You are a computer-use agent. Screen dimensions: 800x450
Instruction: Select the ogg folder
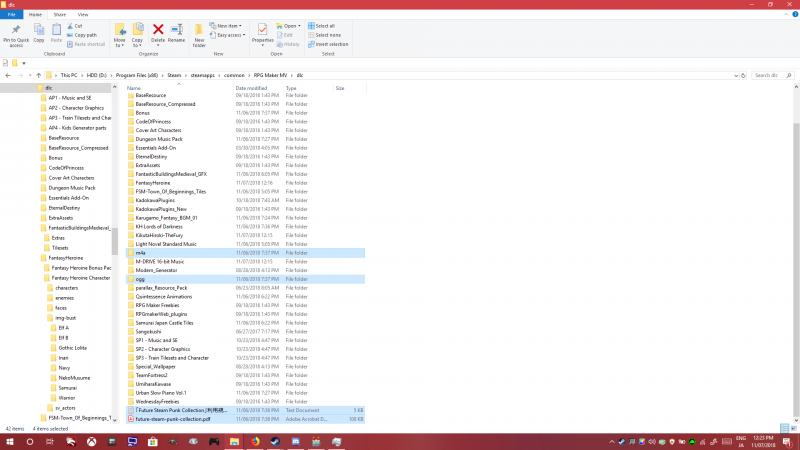coord(245,279)
